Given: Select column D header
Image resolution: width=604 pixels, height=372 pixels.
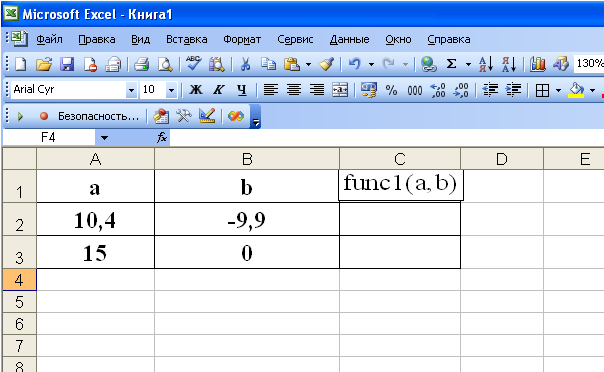Looking at the screenshot, I should [502, 159].
